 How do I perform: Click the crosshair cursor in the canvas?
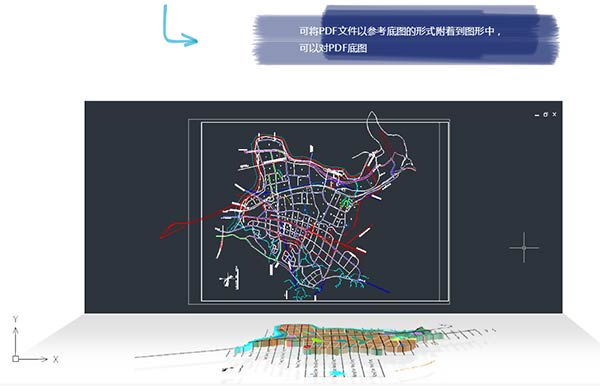coord(524,248)
